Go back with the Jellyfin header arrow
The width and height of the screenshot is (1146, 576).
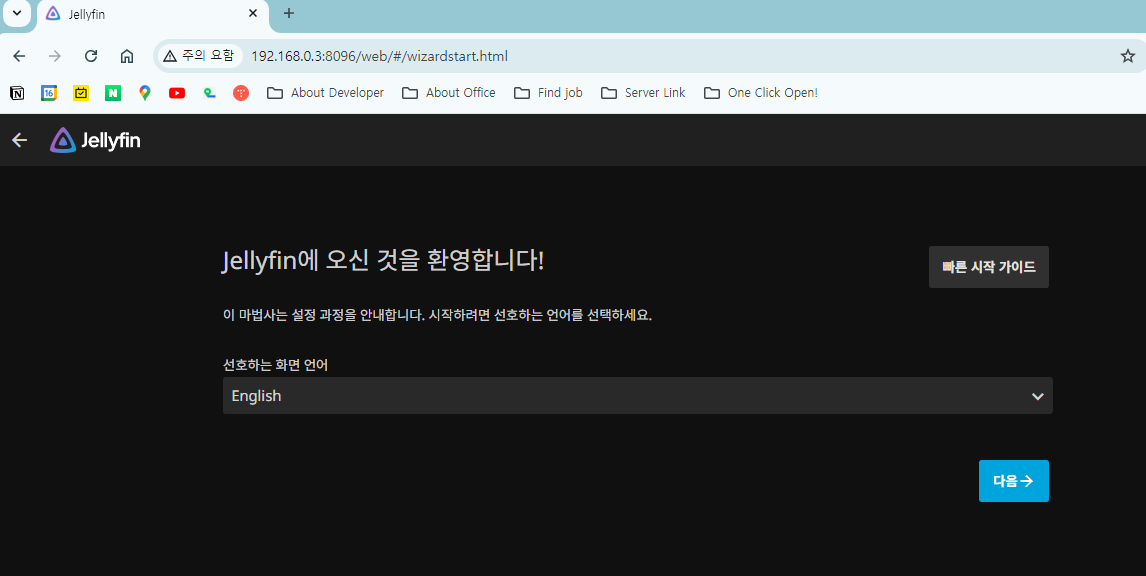click(x=20, y=140)
